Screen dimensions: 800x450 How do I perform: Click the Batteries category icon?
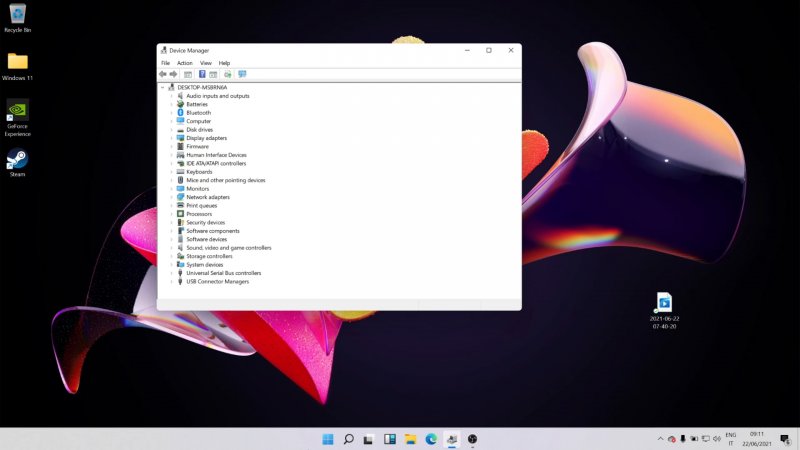(180, 104)
